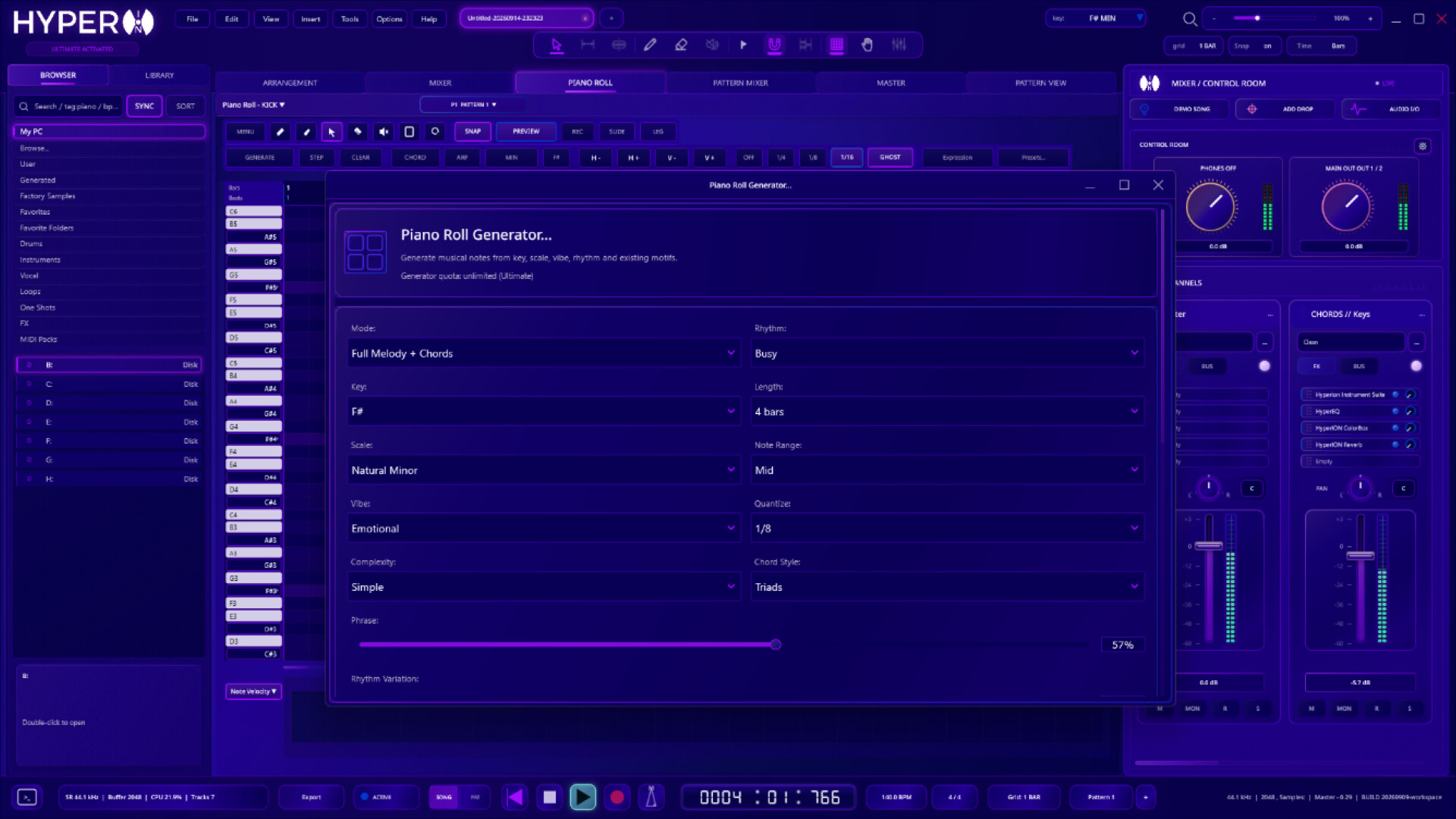Select the pointer tool in the top toolbar
1456x819 pixels.
tap(557, 45)
